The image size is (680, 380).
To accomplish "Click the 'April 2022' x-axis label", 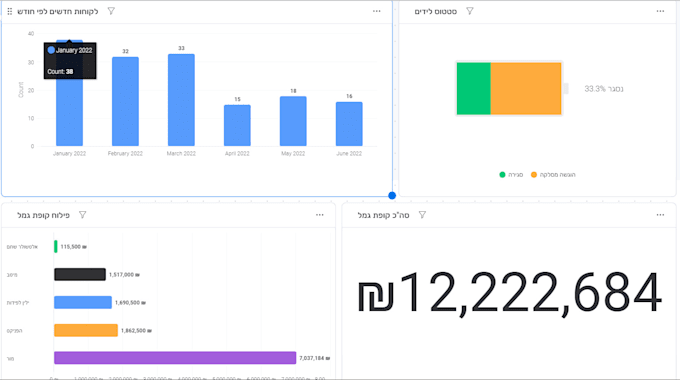I will click(x=237, y=154).
